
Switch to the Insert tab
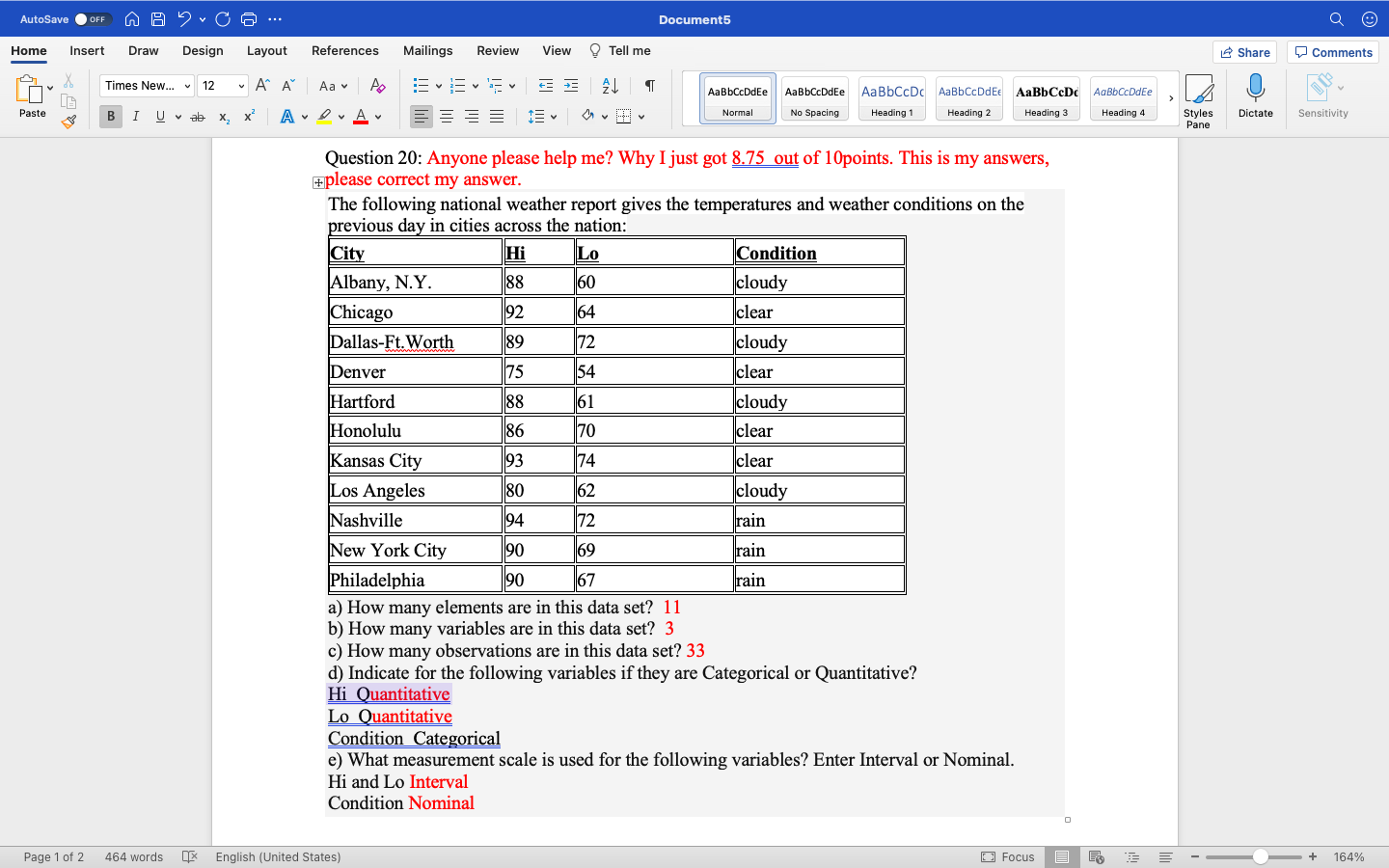click(x=87, y=50)
